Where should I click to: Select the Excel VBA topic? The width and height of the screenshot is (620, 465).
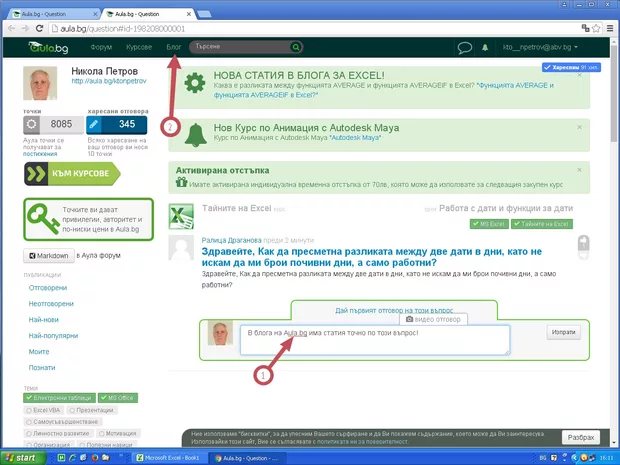tap(44, 410)
